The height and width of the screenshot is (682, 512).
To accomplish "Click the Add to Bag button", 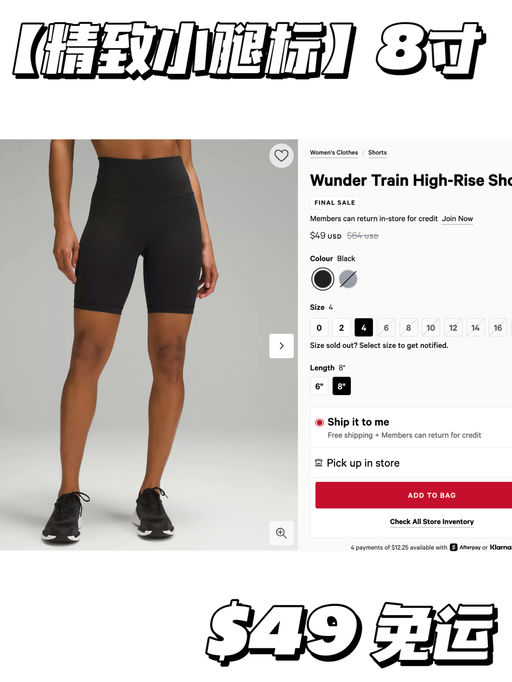I will (414, 495).
